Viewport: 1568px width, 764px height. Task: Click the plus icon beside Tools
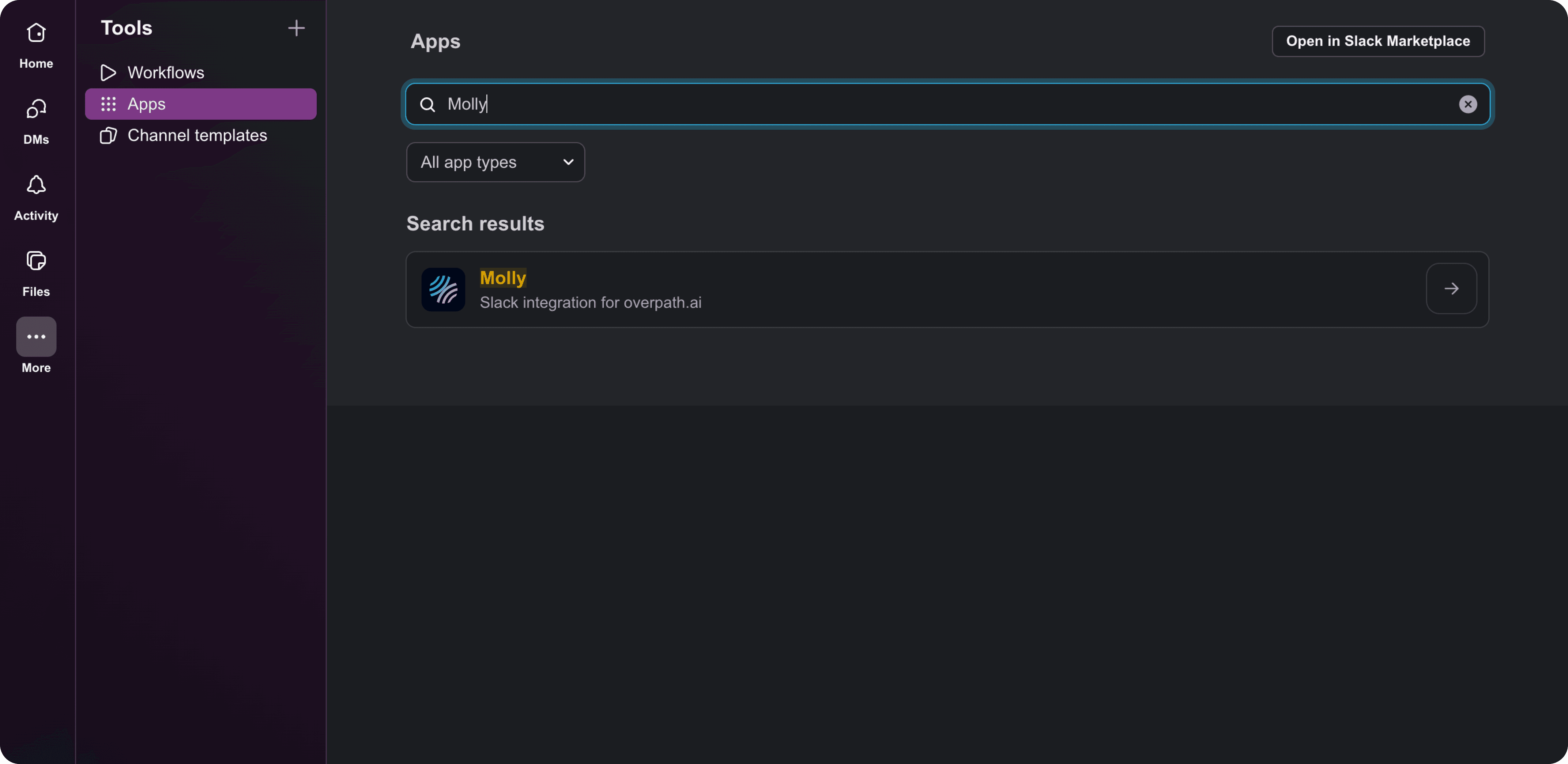(x=296, y=28)
